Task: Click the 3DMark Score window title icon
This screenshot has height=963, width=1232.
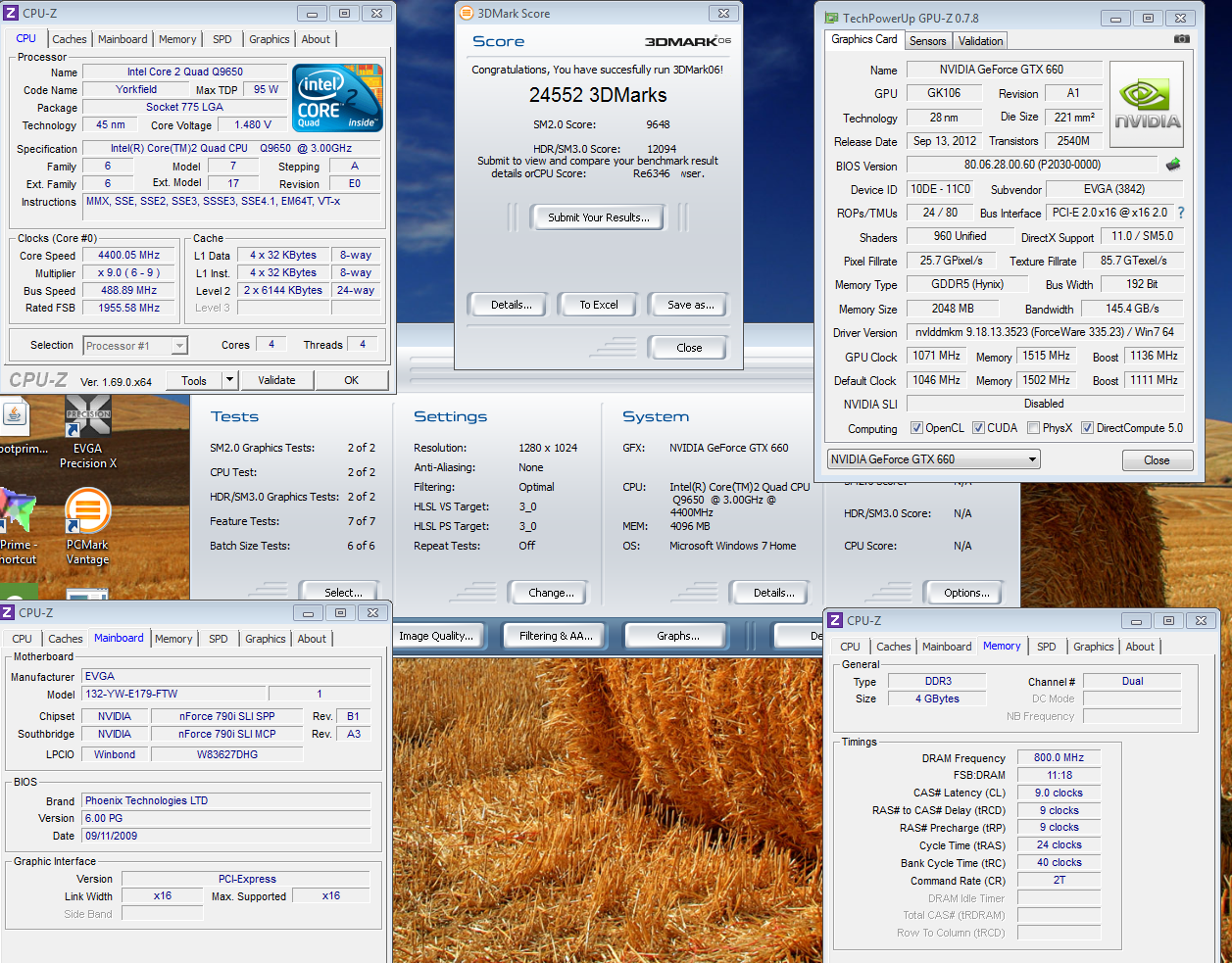Action: (x=467, y=14)
